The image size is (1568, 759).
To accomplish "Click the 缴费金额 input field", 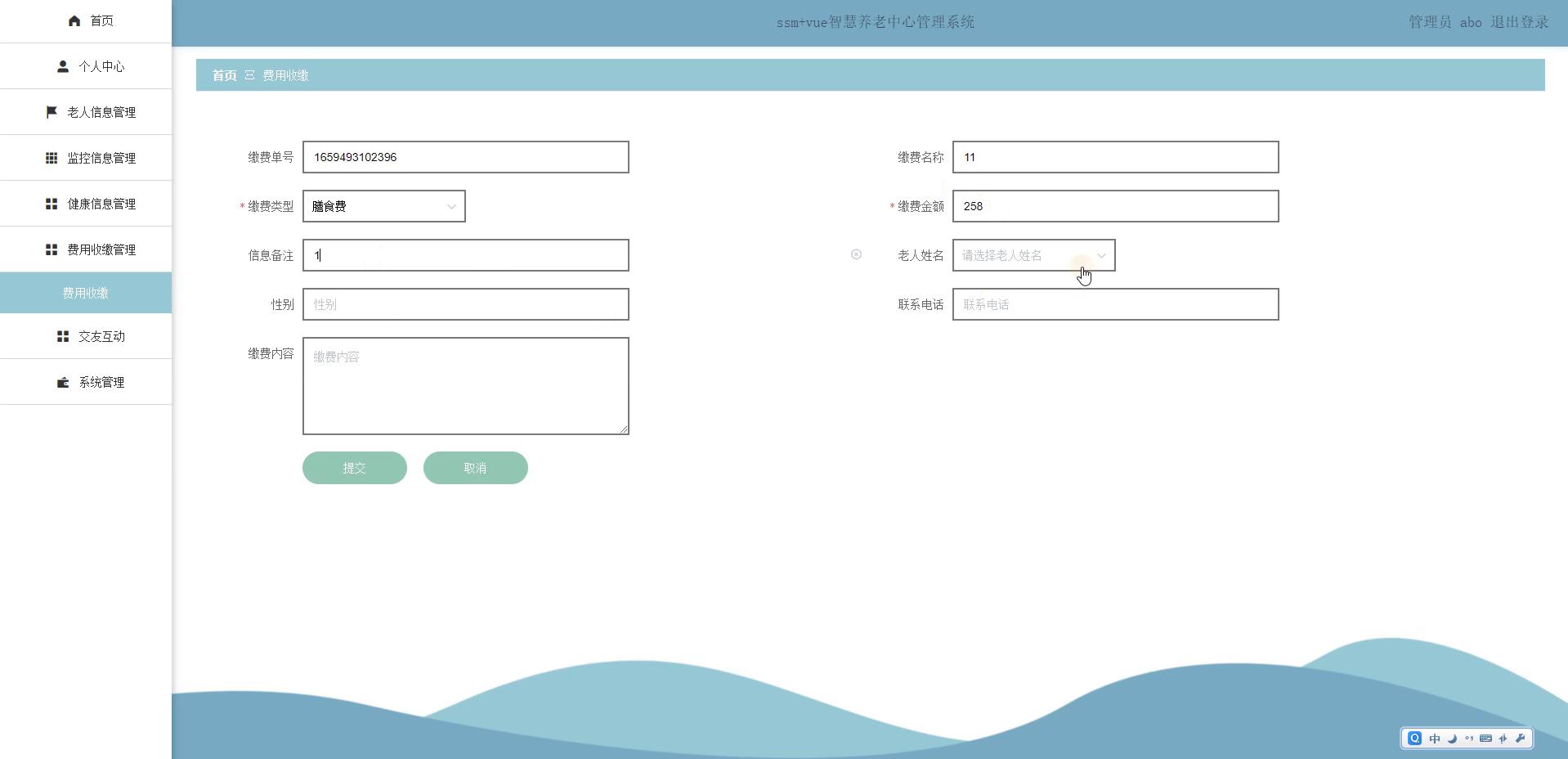I will 1116,206.
